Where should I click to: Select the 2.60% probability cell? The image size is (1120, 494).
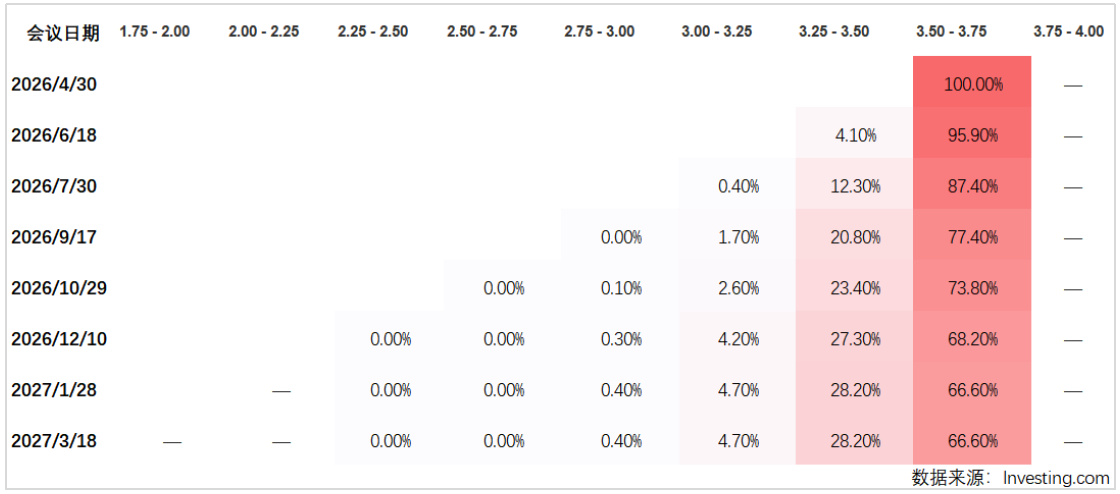(738, 289)
